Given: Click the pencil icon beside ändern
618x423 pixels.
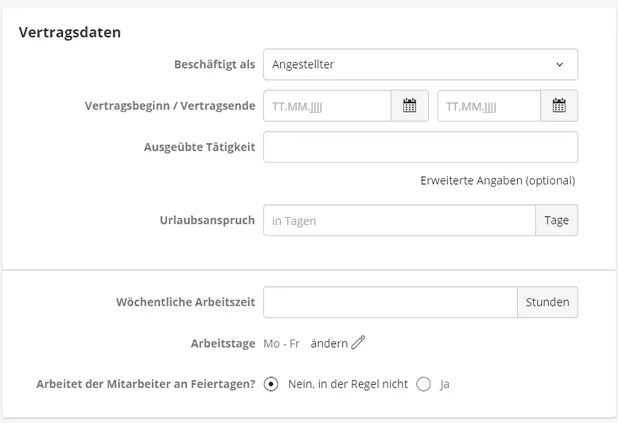Looking at the screenshot, I should click(359, 343).
